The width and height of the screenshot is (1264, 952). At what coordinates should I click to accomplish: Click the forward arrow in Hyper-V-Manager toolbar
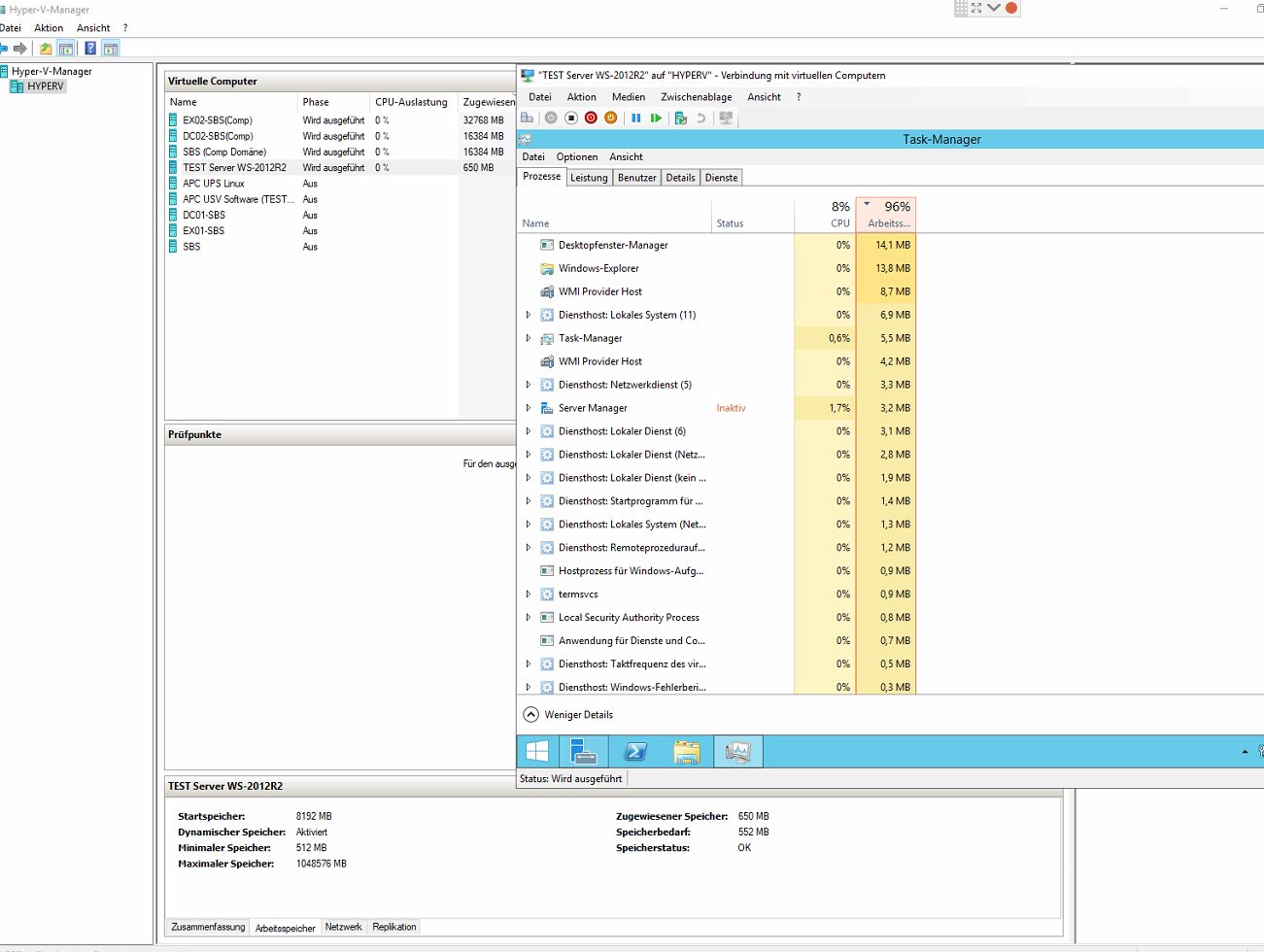(19, 48)
